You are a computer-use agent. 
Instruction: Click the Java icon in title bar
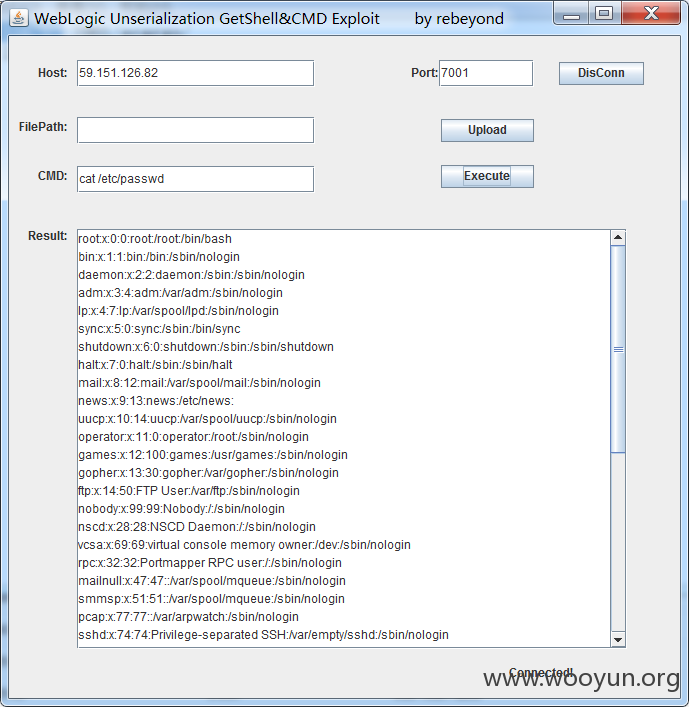click(x=18, y=18)
